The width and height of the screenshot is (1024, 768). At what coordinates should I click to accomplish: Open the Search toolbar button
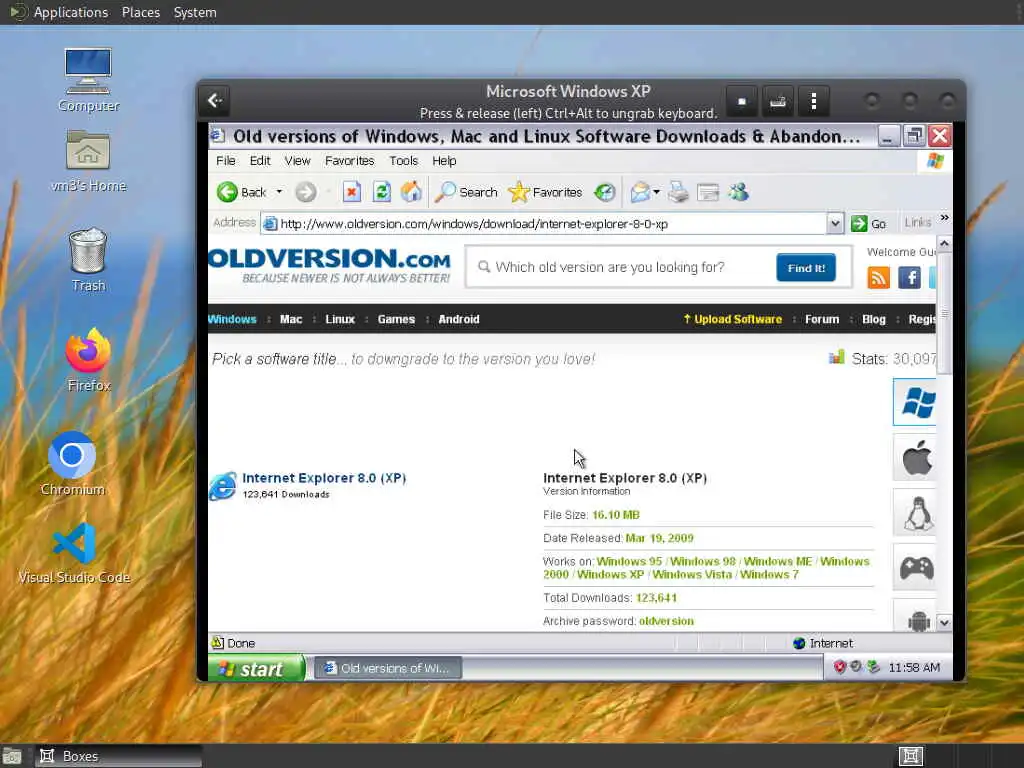click(466, 192)
